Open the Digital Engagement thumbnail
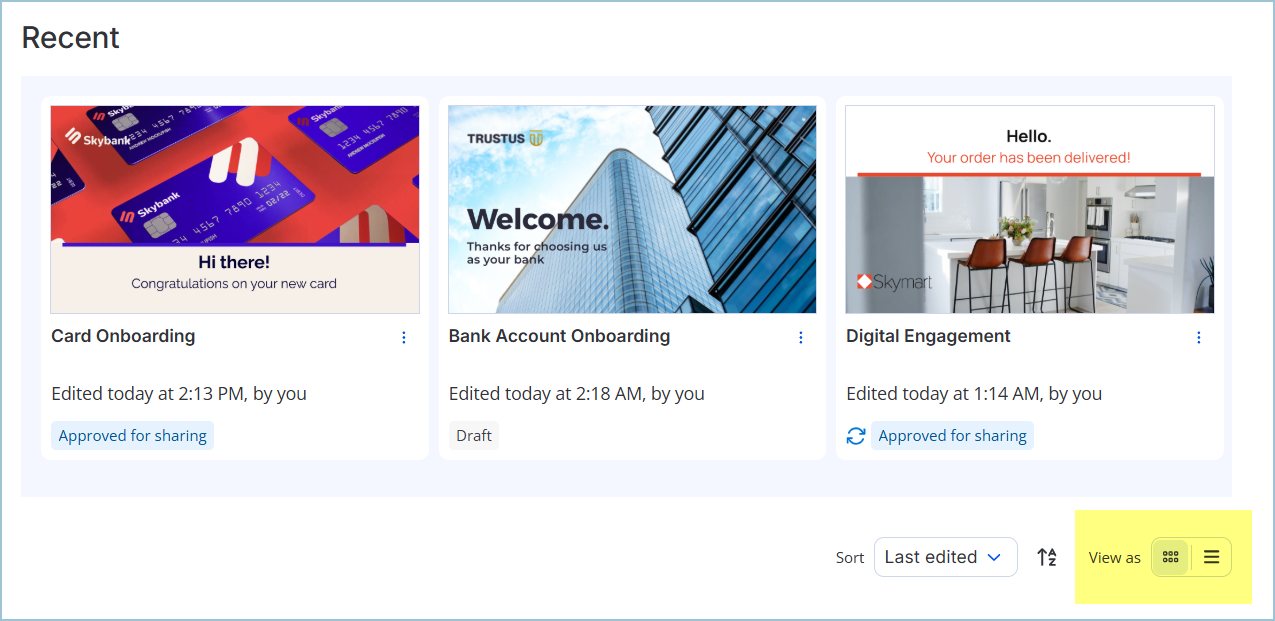The height and width of the screenshot is (621, 1275). click(x=1029, y=209)
